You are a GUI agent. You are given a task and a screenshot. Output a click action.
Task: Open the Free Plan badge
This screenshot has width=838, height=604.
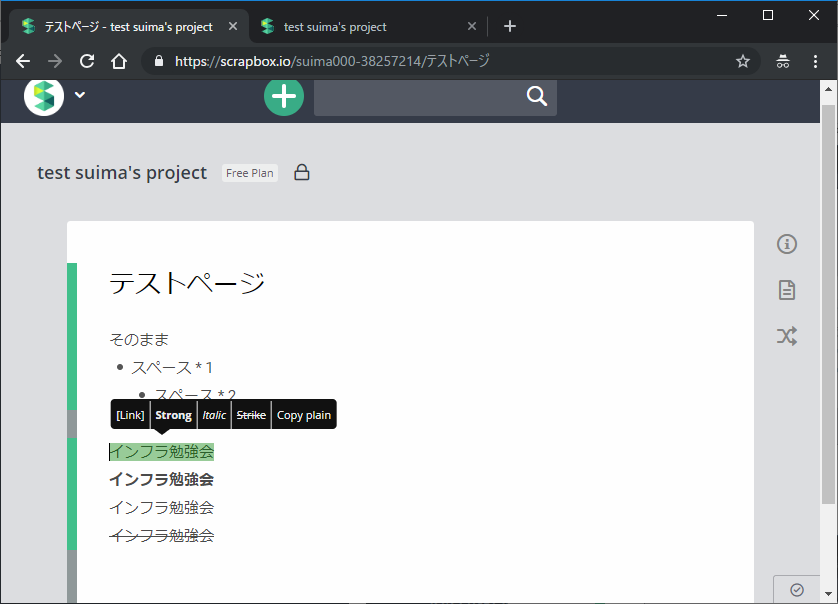pos(250,173)
